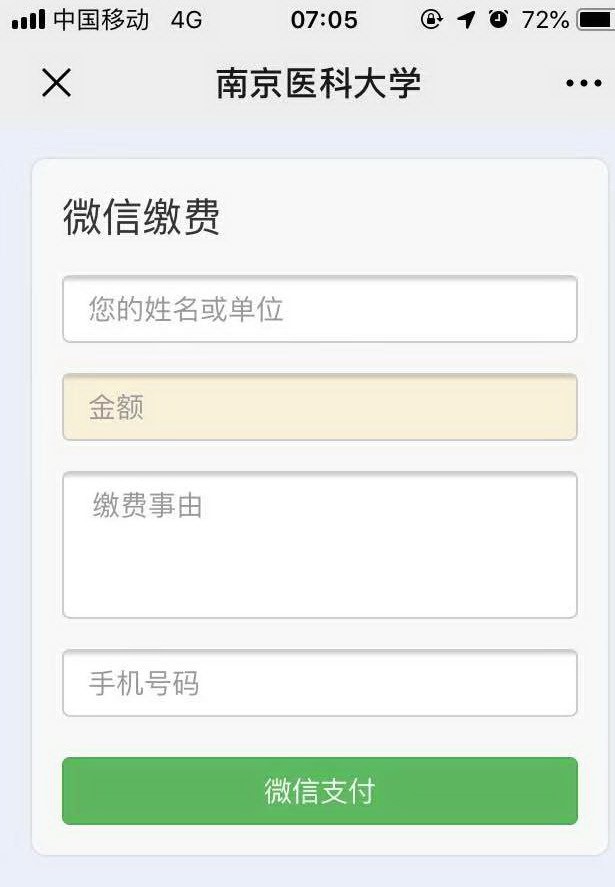Focus the 您的姓名或单位 name field
This screenshot has height=887, width=615.
(x=320, y=309)
